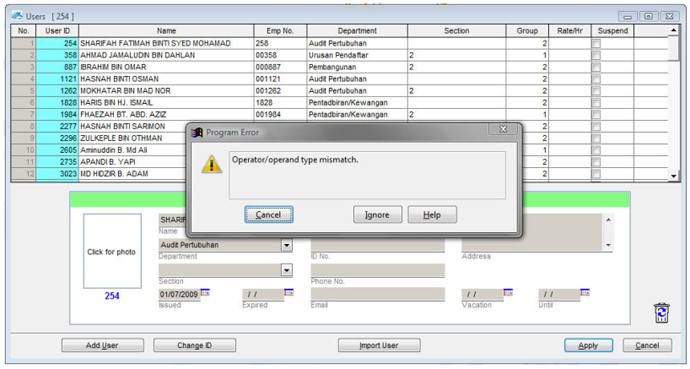Close the Program Error dialog
690x369 pixels.
pyautogui.click(x=503, y=129)
